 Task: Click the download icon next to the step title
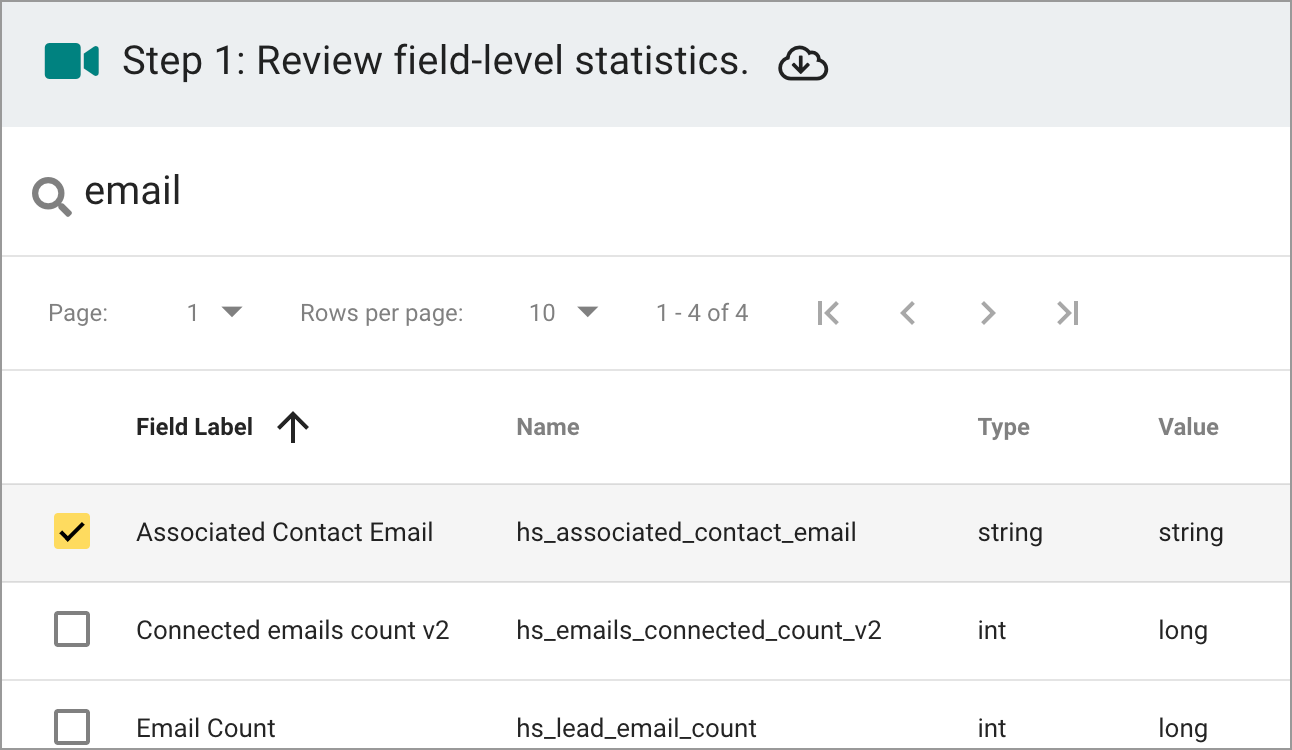pyautogui.click(x=802, y=62)
